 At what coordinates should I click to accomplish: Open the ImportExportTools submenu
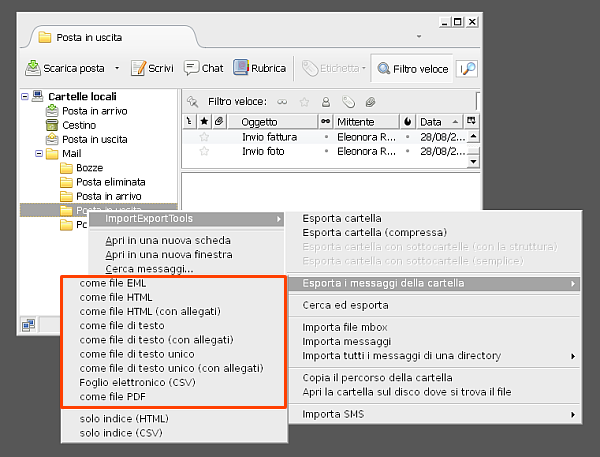pyautogui.click(x=187, y=219)
